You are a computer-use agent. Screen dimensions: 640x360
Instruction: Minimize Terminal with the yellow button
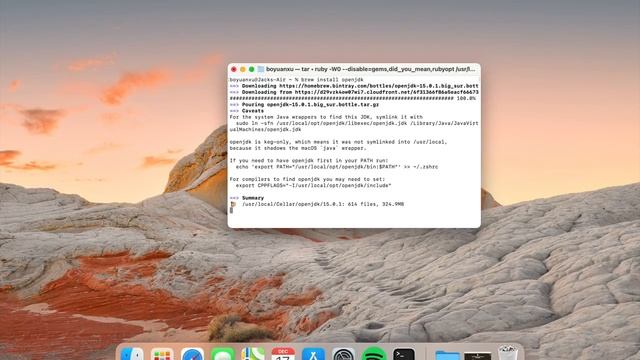[242, 69]
